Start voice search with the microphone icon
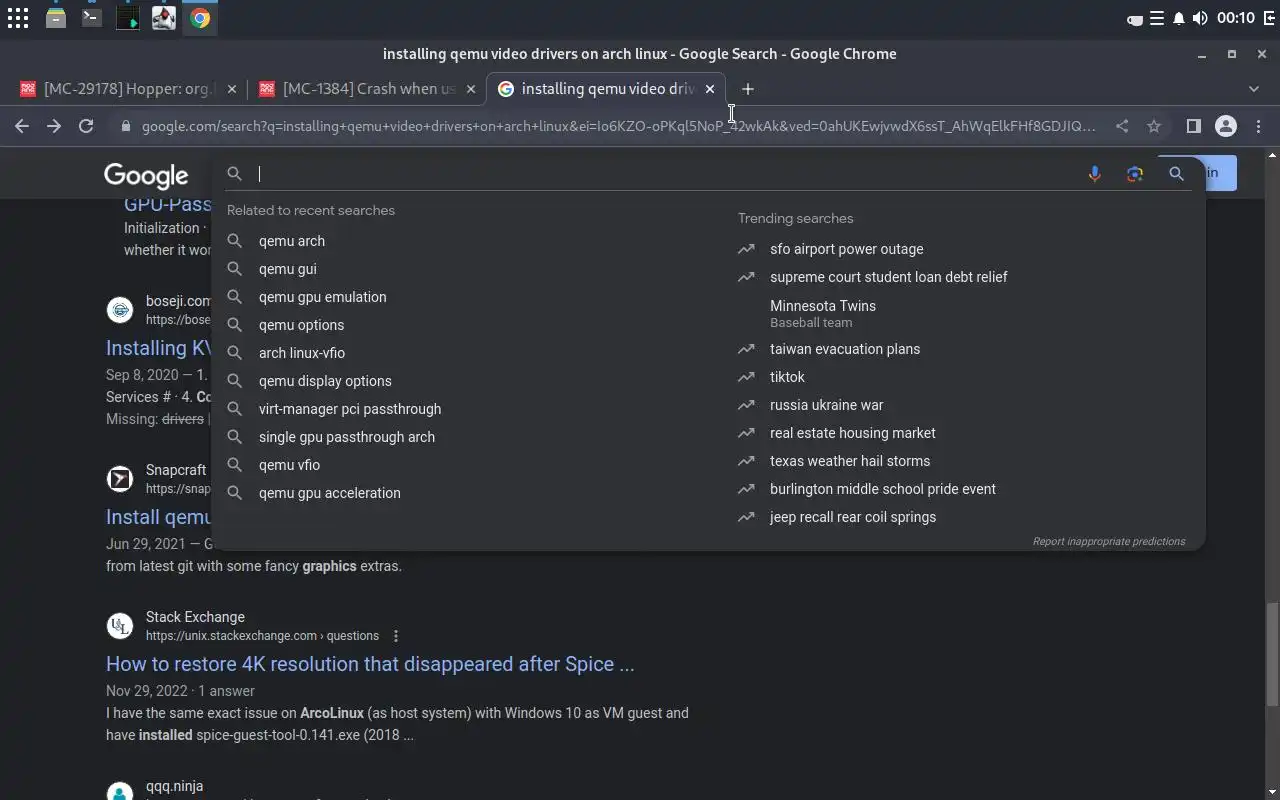 pyautogui.click(x=1095, y=174)
